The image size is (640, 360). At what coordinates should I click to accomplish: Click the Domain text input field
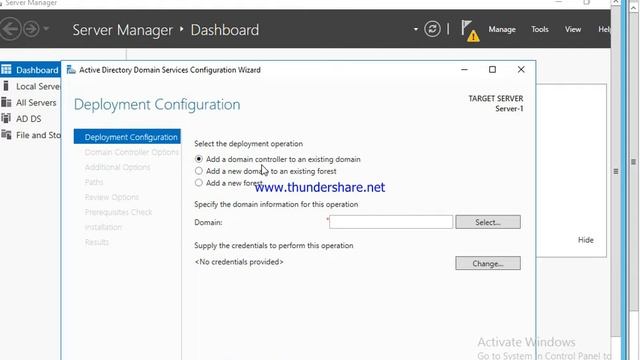pos(391,222)
